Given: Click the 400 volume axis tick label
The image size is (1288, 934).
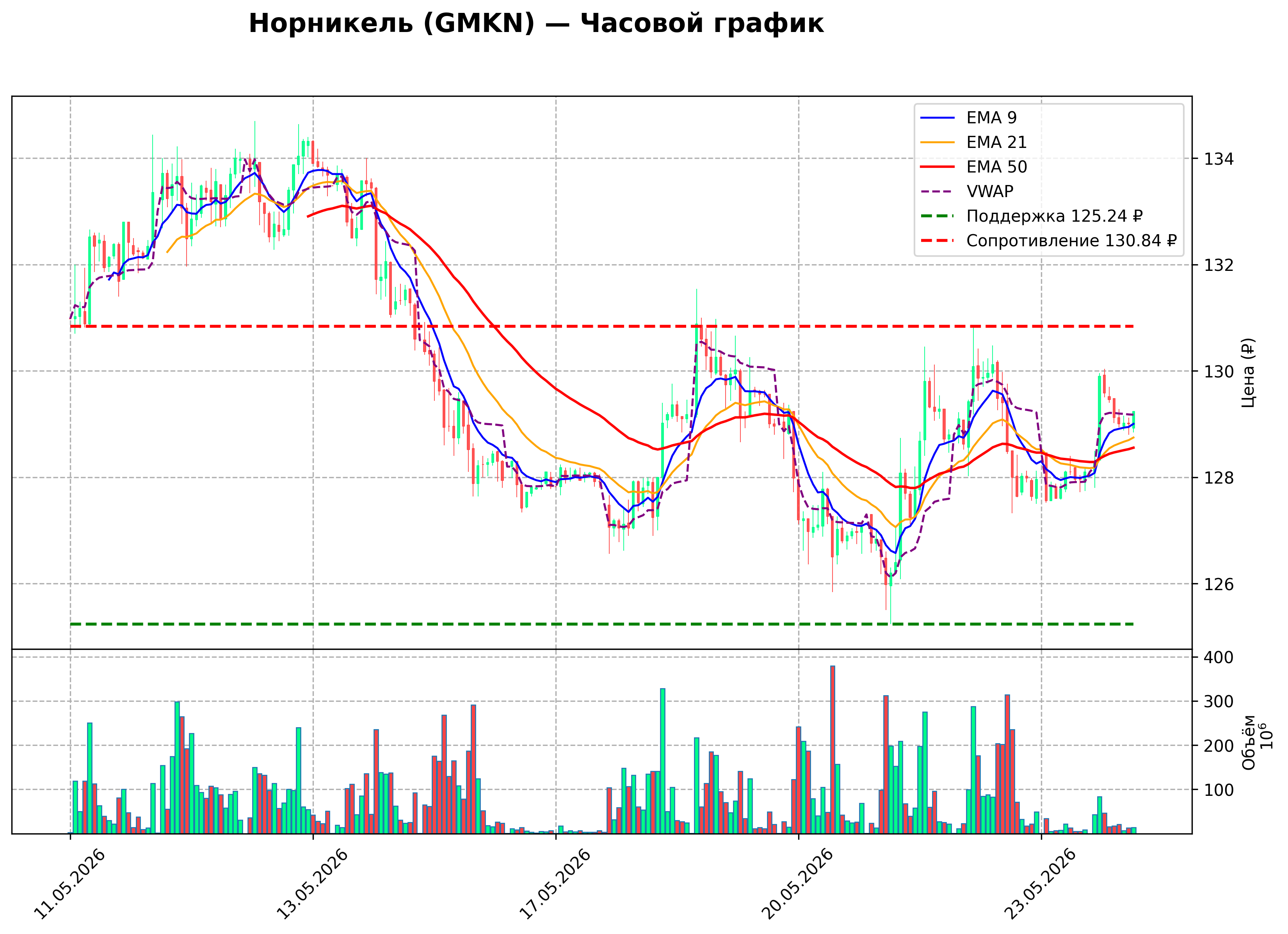Looking at the screenshot, I should click(x=1219, y=658).
